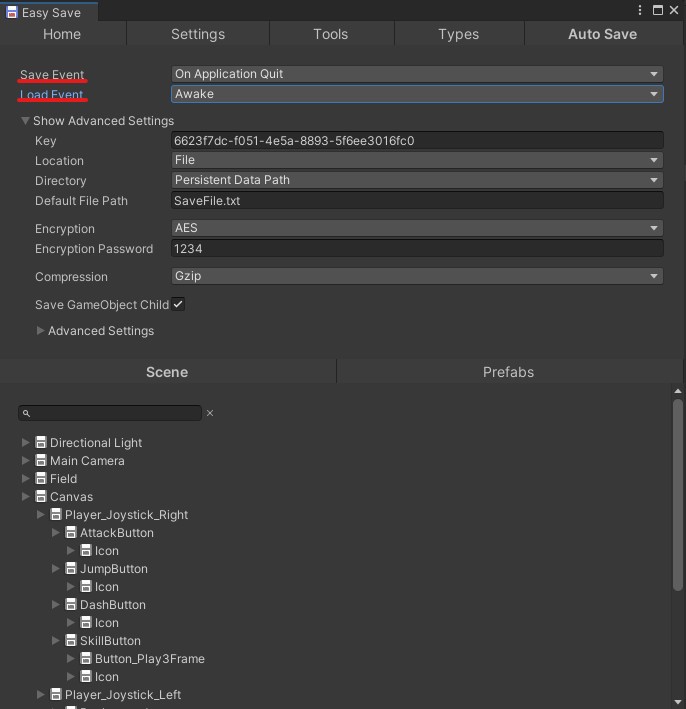The width and height of the screenshot is (686, 709).
Task: Switch to the Settings tab
Action: coord(198,34)
